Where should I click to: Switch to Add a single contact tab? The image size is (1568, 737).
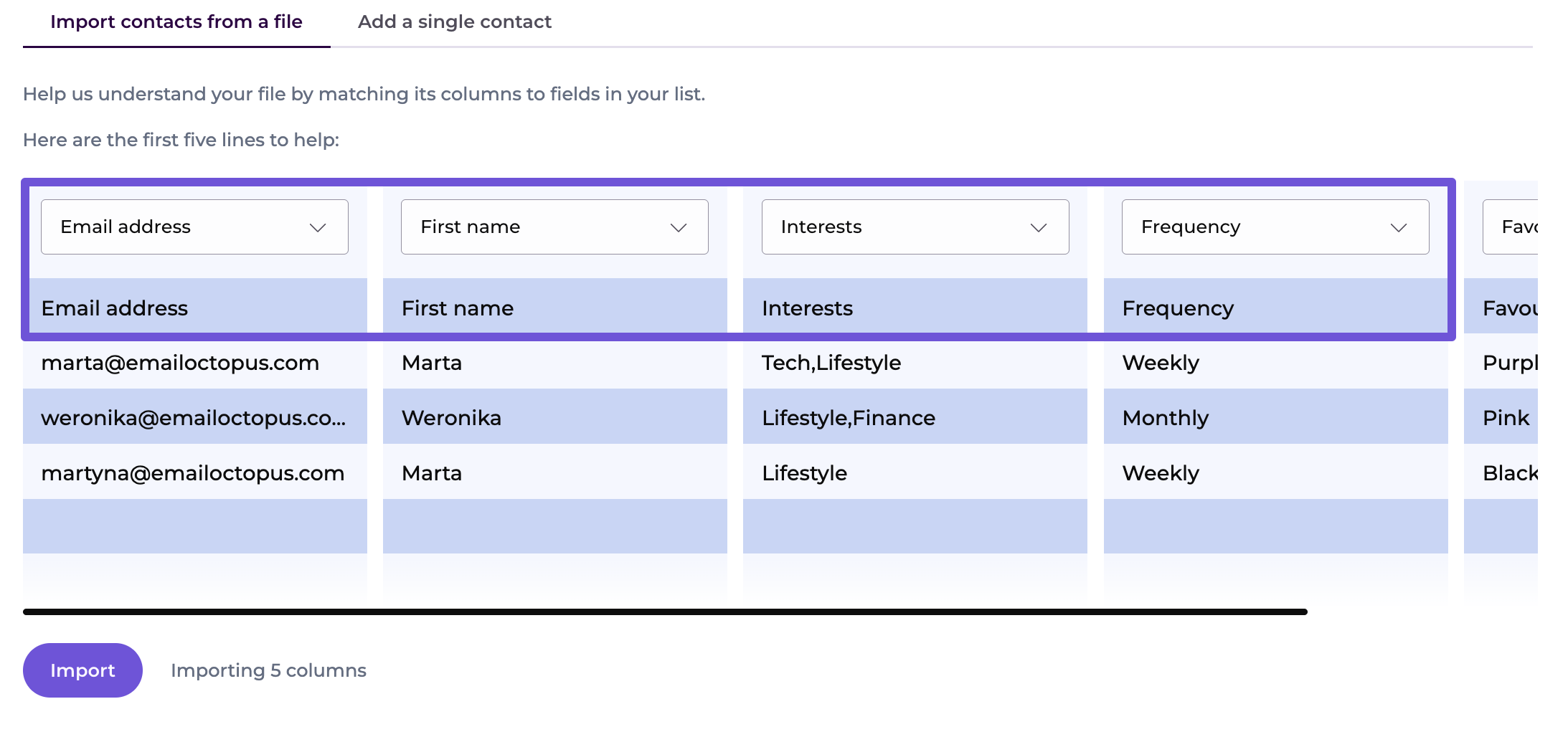point(455,22)
